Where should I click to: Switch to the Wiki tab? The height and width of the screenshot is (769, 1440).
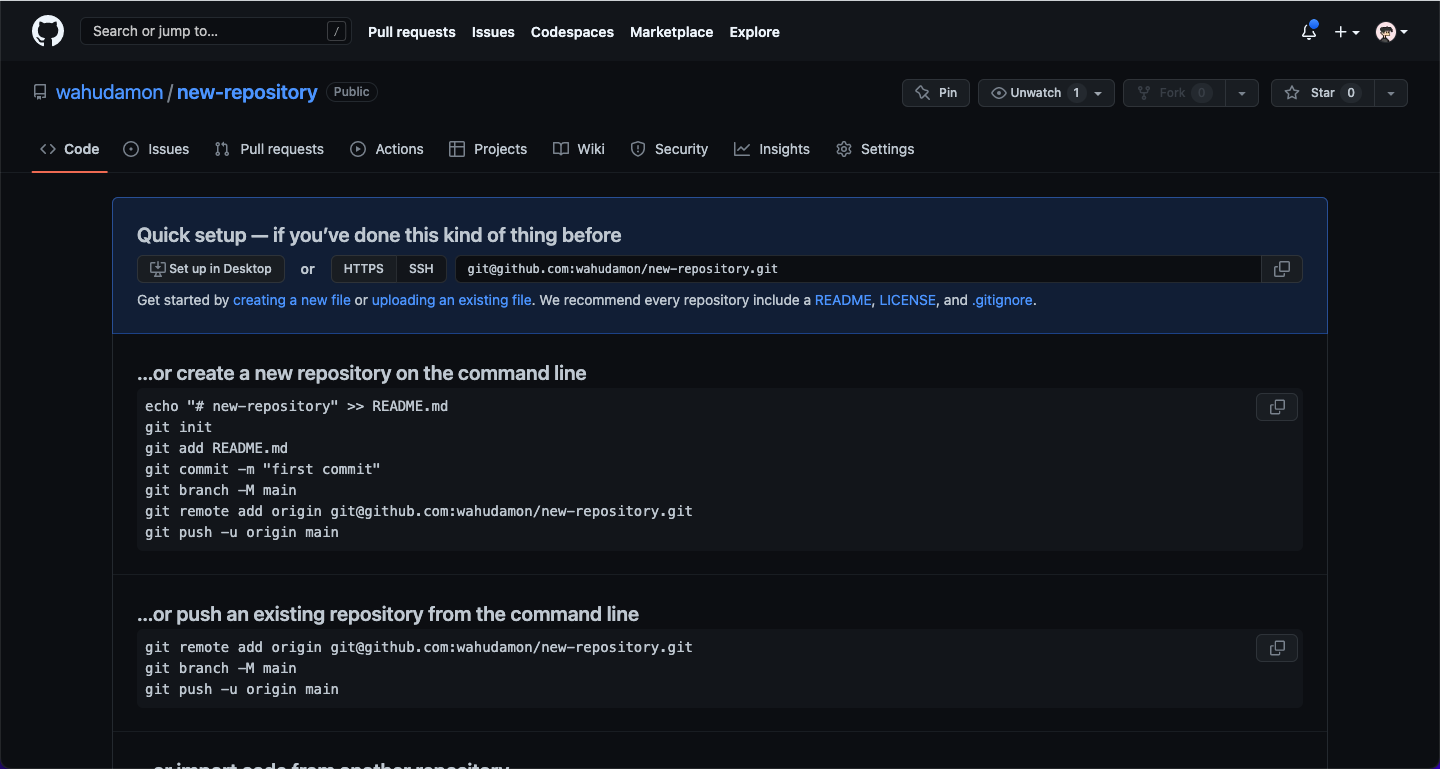click(x=579, y=149)
